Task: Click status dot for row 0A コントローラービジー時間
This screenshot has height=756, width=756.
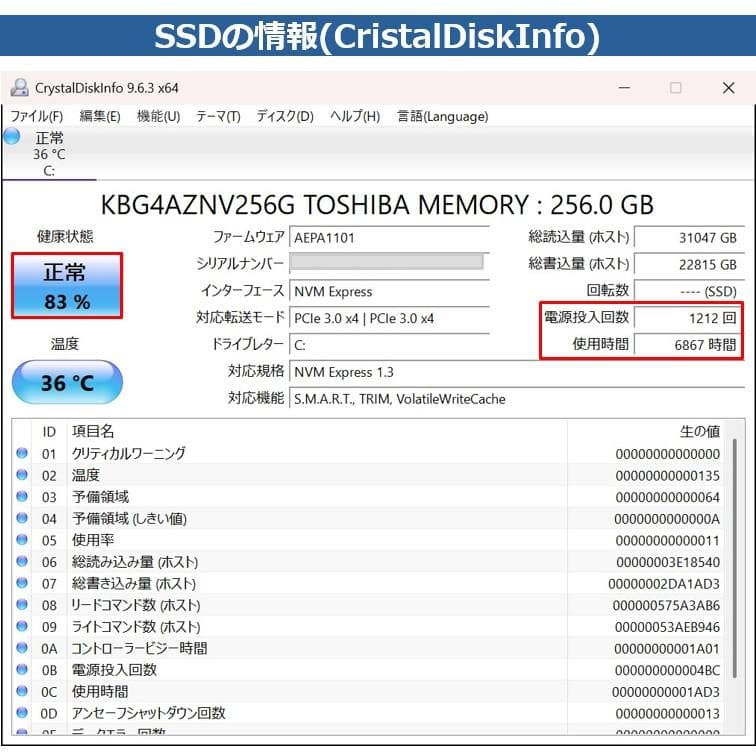Action: 22,648
